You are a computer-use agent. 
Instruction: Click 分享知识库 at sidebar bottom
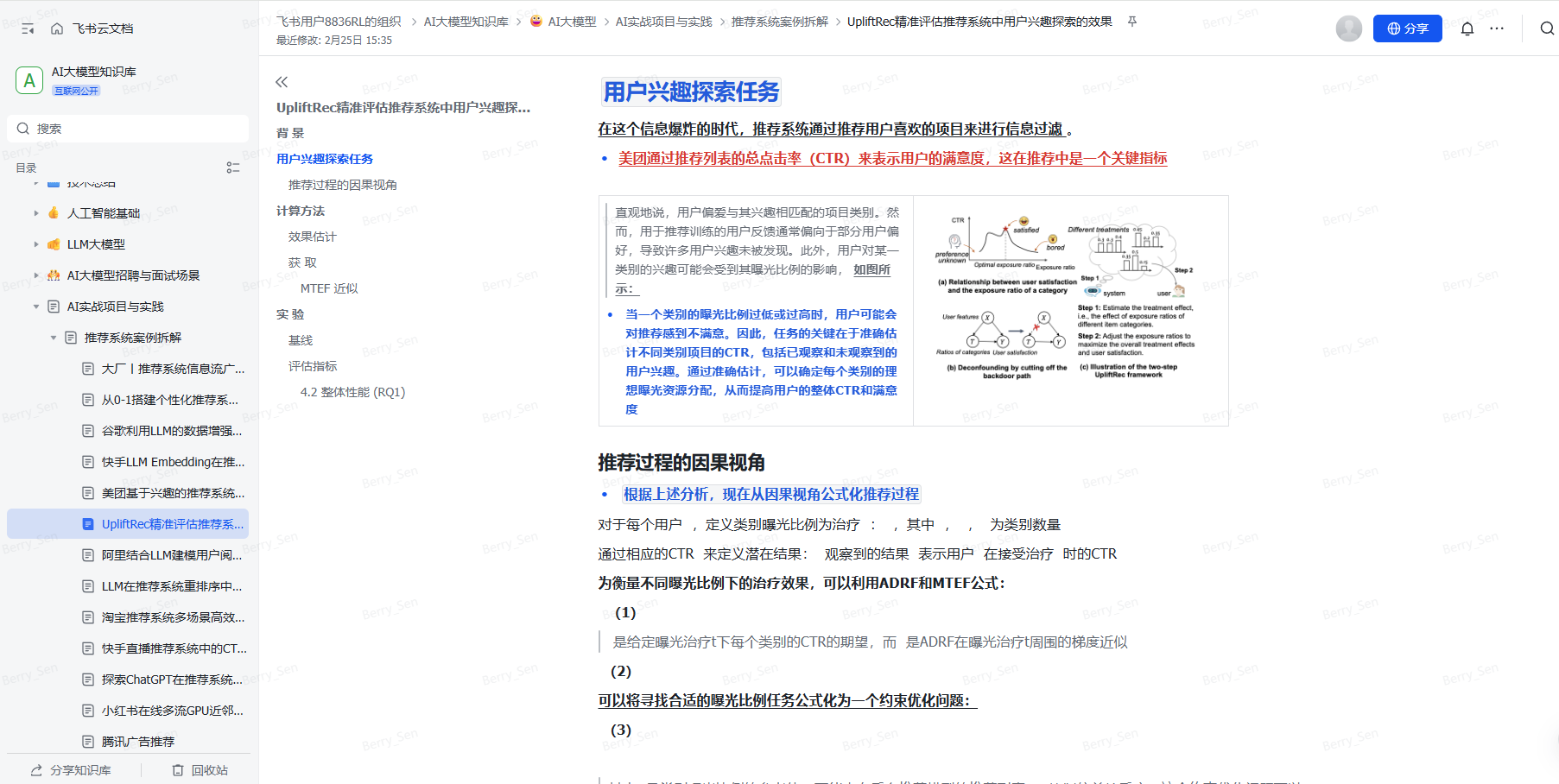71,770
